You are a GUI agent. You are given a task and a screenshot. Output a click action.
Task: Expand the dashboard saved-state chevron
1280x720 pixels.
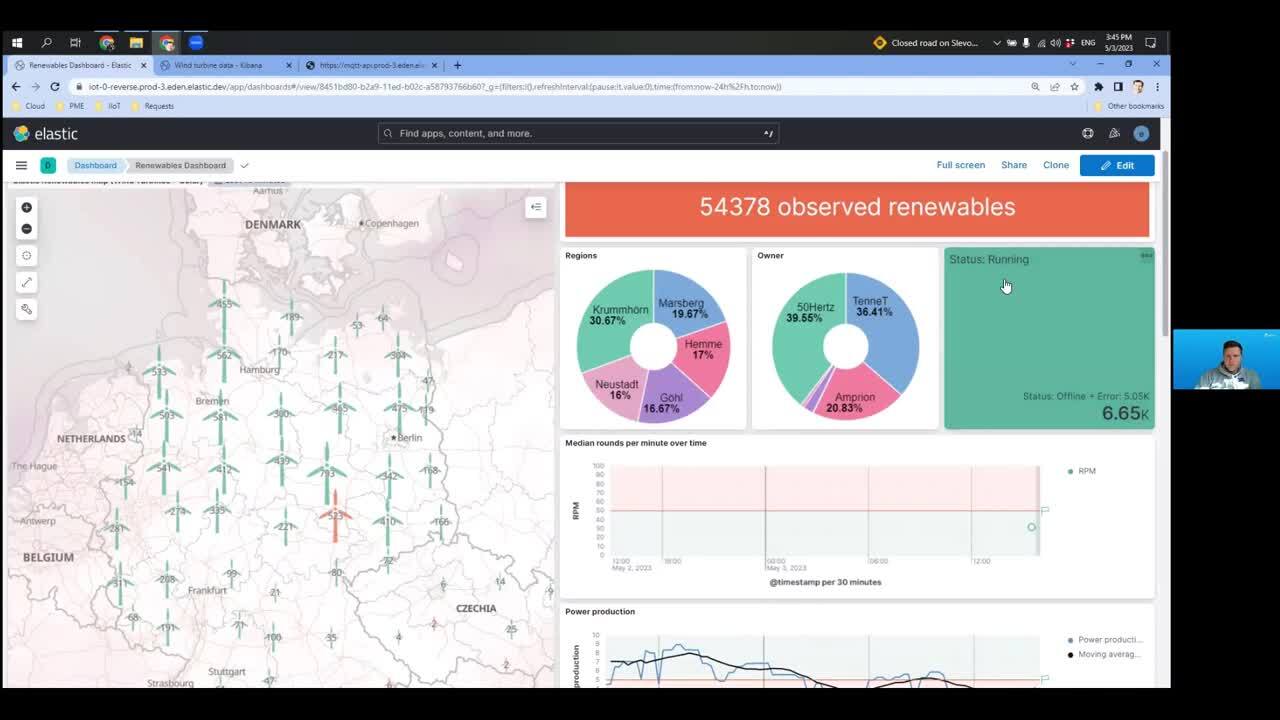(244, 165)
